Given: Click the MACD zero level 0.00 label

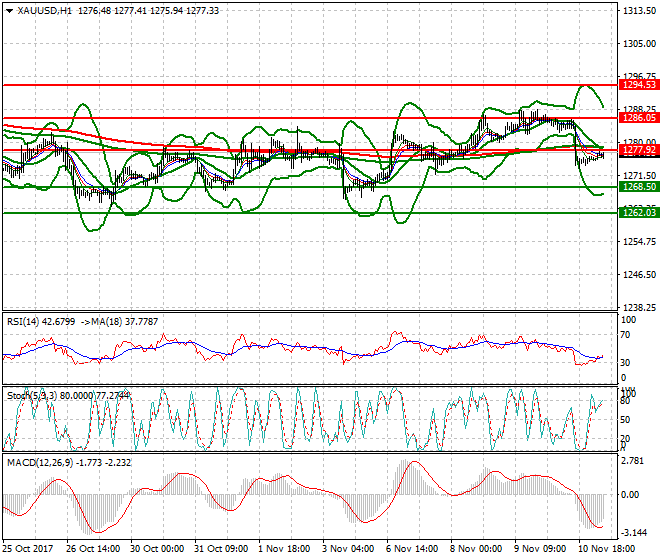Looking at the screenshot, I should pos(630,494).
